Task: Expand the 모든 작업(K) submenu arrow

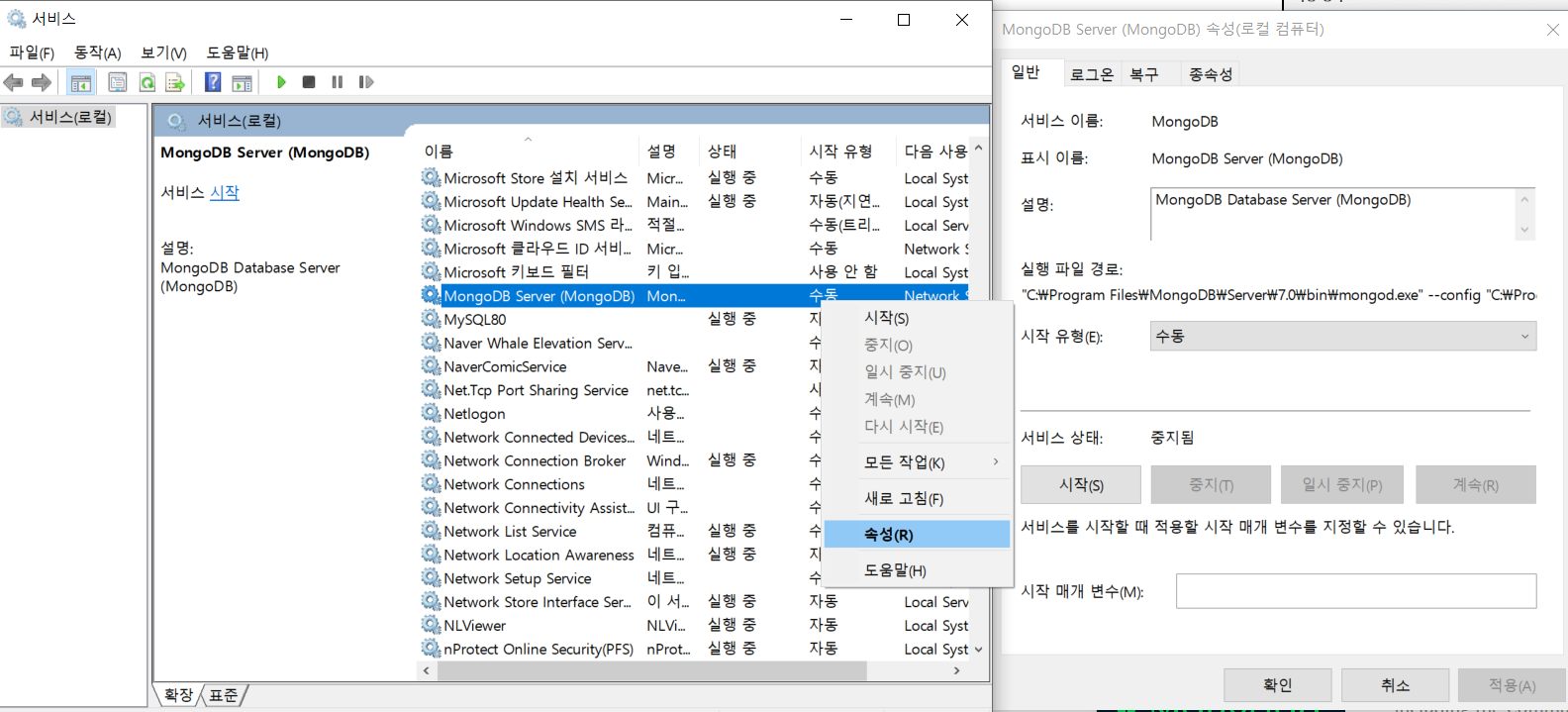Action: click(x=996, y=461)
